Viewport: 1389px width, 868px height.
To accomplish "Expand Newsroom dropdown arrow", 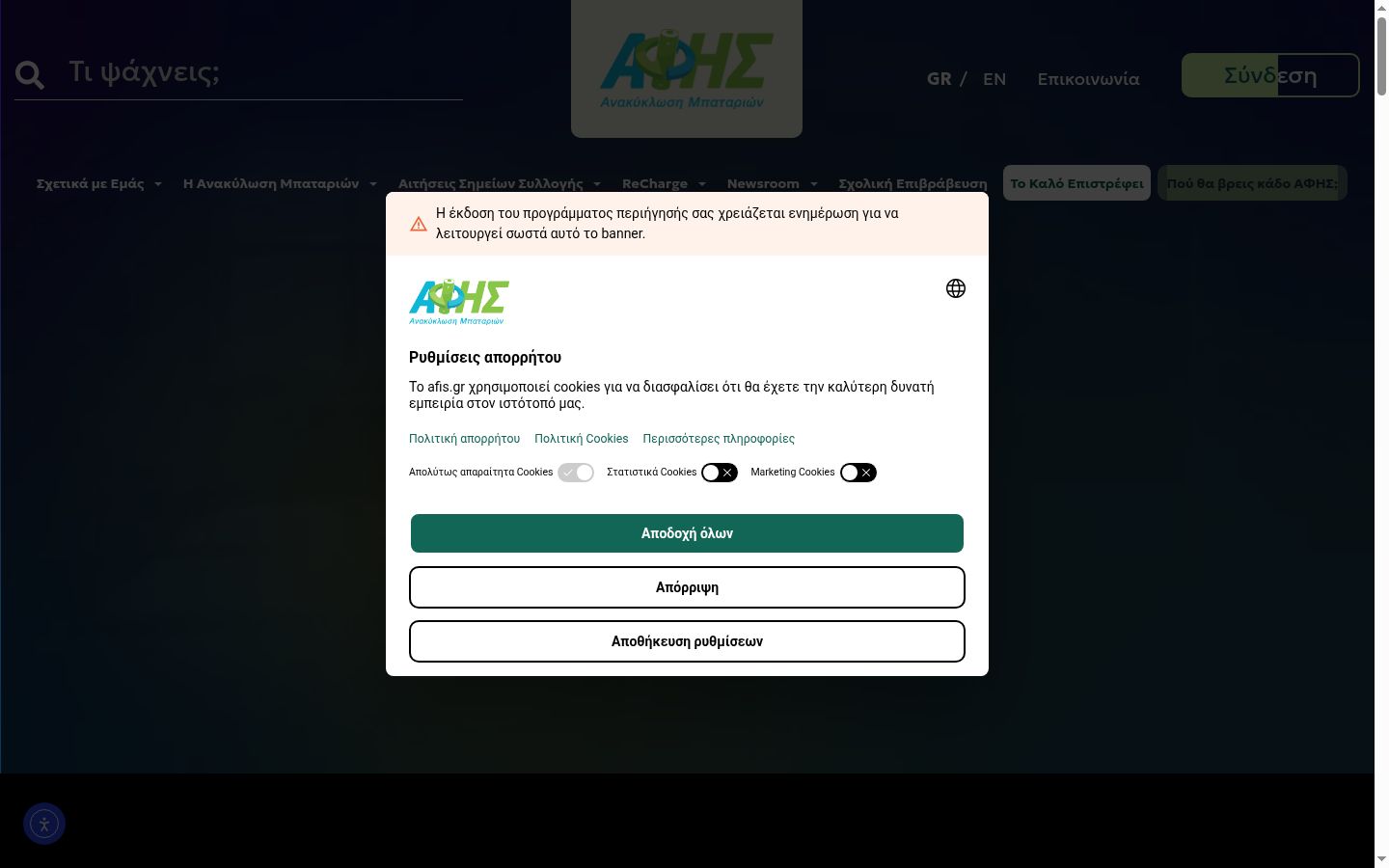I will (x=814, y=184).
